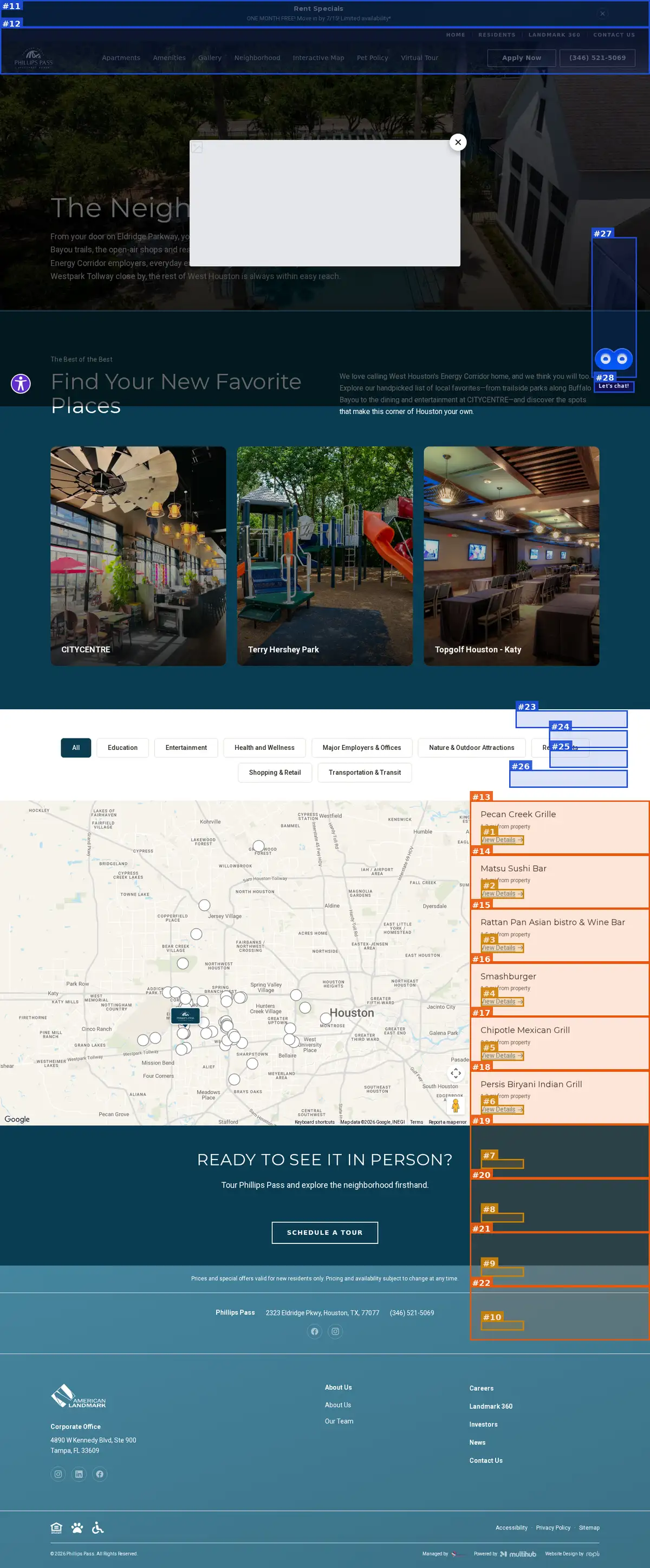Click Report a map error link
The height and width of the screenshot is (1568, 650).
click(x=447, y=1122)
